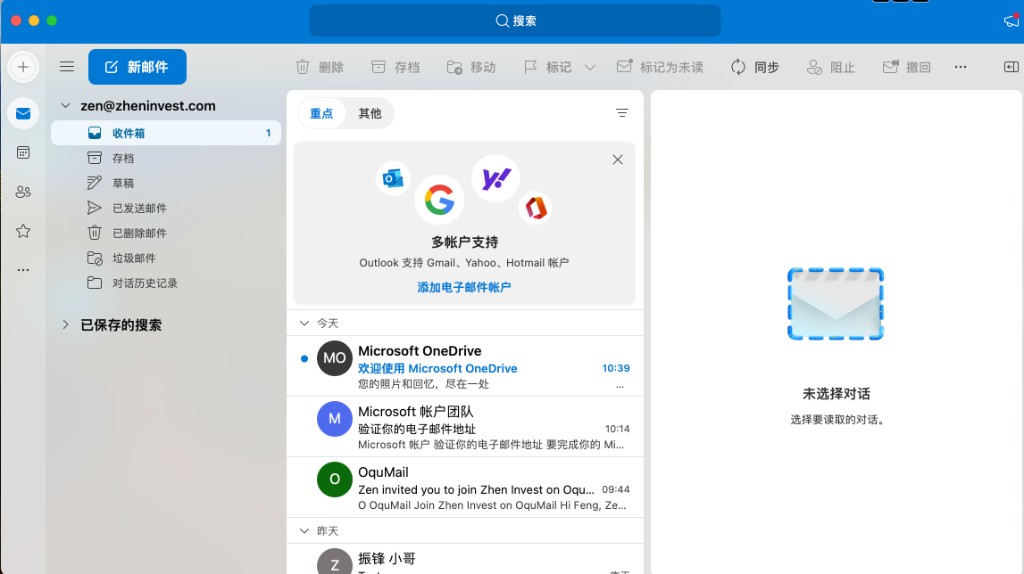Toggle the hamburger sidebar menu
Image resolution: width=1024 pixels, height=574 pixels.
click(67, 67)
